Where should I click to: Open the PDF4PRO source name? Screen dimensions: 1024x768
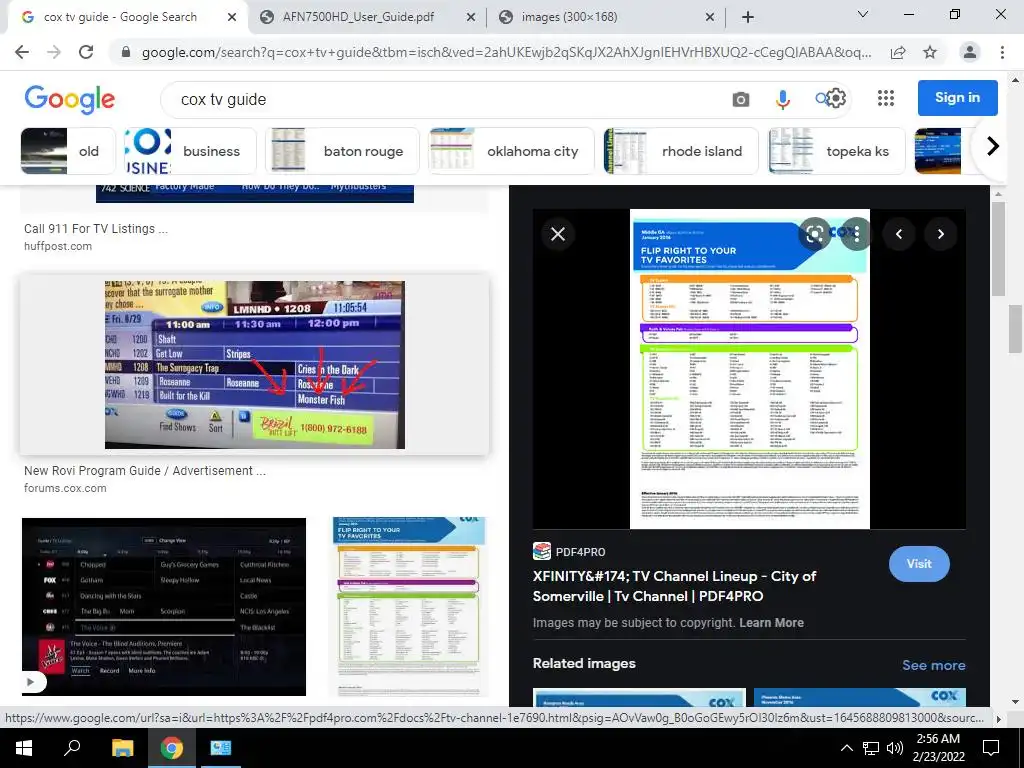click(581, 552)
